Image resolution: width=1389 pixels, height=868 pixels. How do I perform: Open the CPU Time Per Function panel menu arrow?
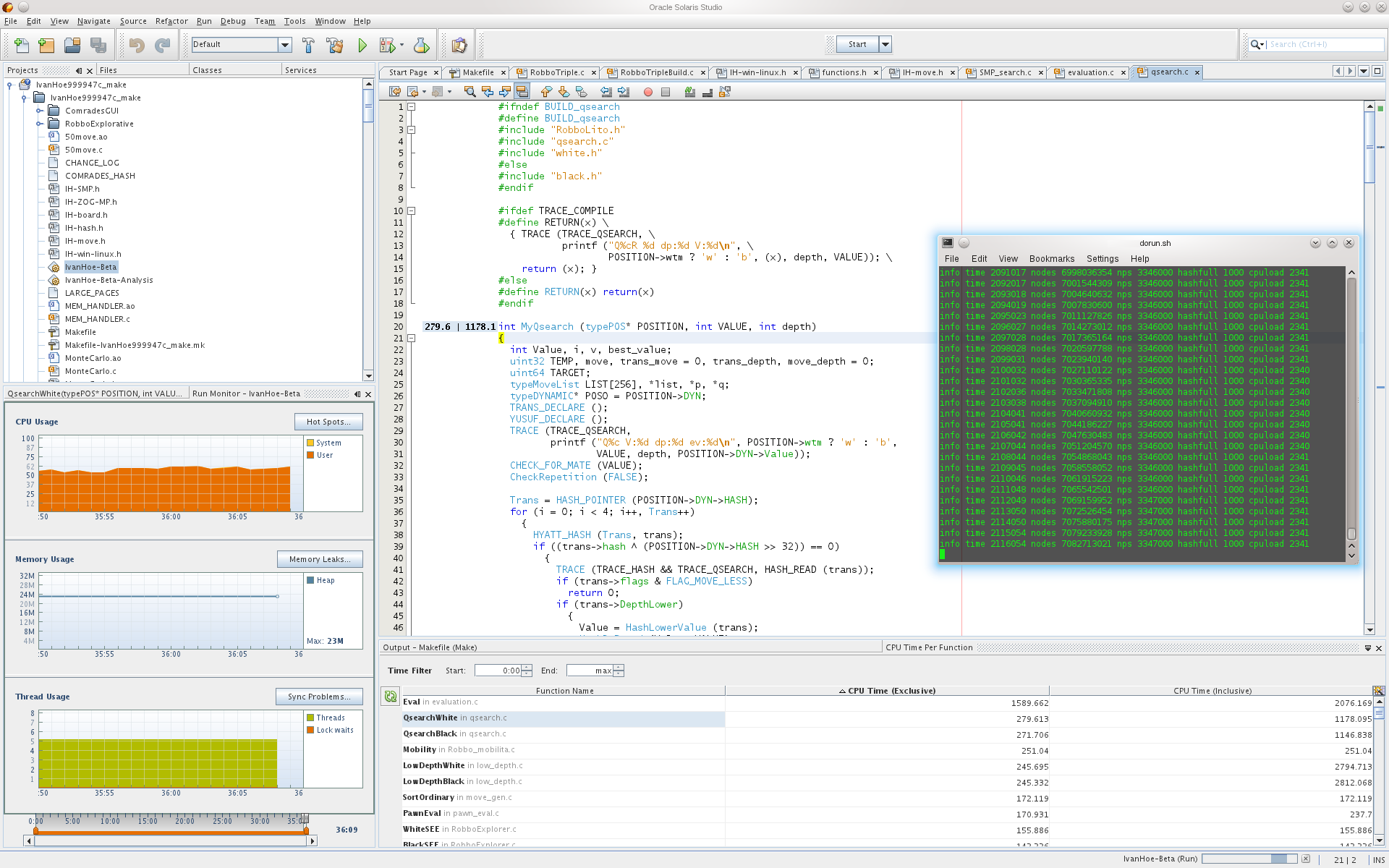pos(1367,648)
